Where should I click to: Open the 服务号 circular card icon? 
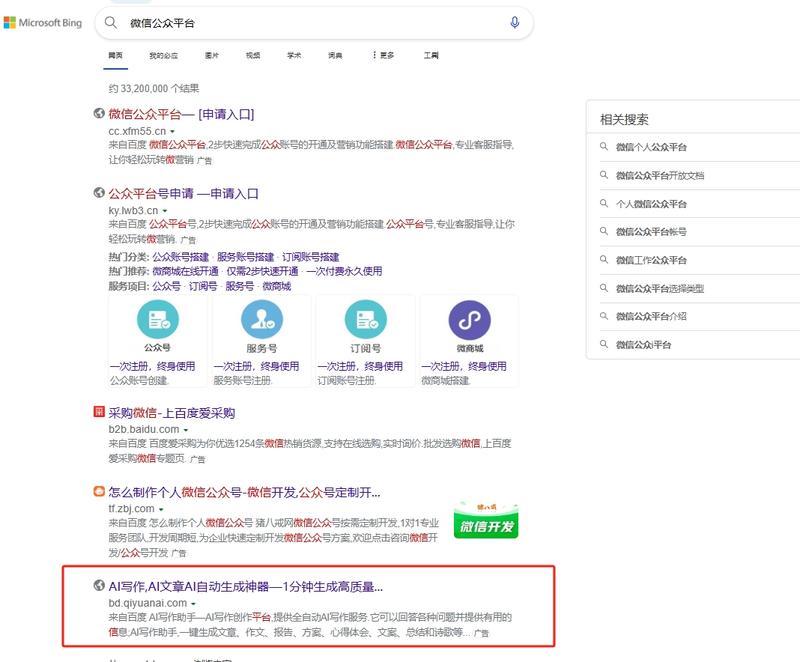(x=262, y=319)
